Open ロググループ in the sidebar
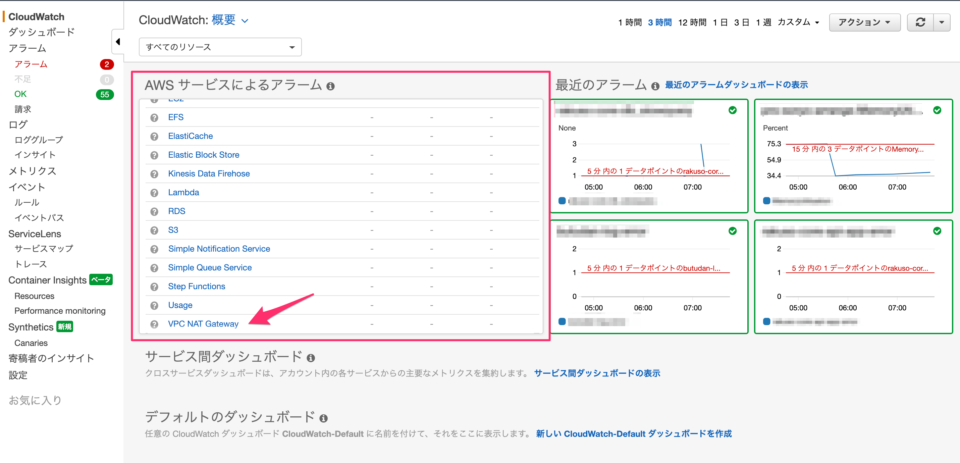This screenshot has width=960, height=463. click(x=38, y=140)
